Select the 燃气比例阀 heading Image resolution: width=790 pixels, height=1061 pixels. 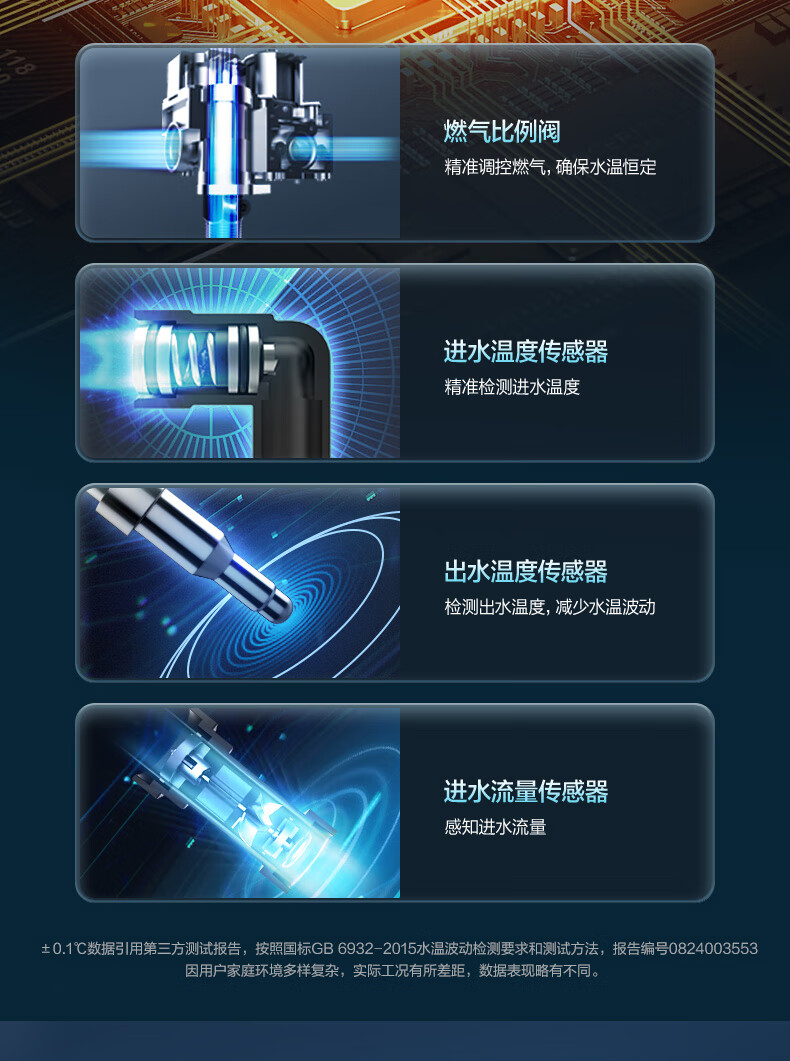point(502,131)
